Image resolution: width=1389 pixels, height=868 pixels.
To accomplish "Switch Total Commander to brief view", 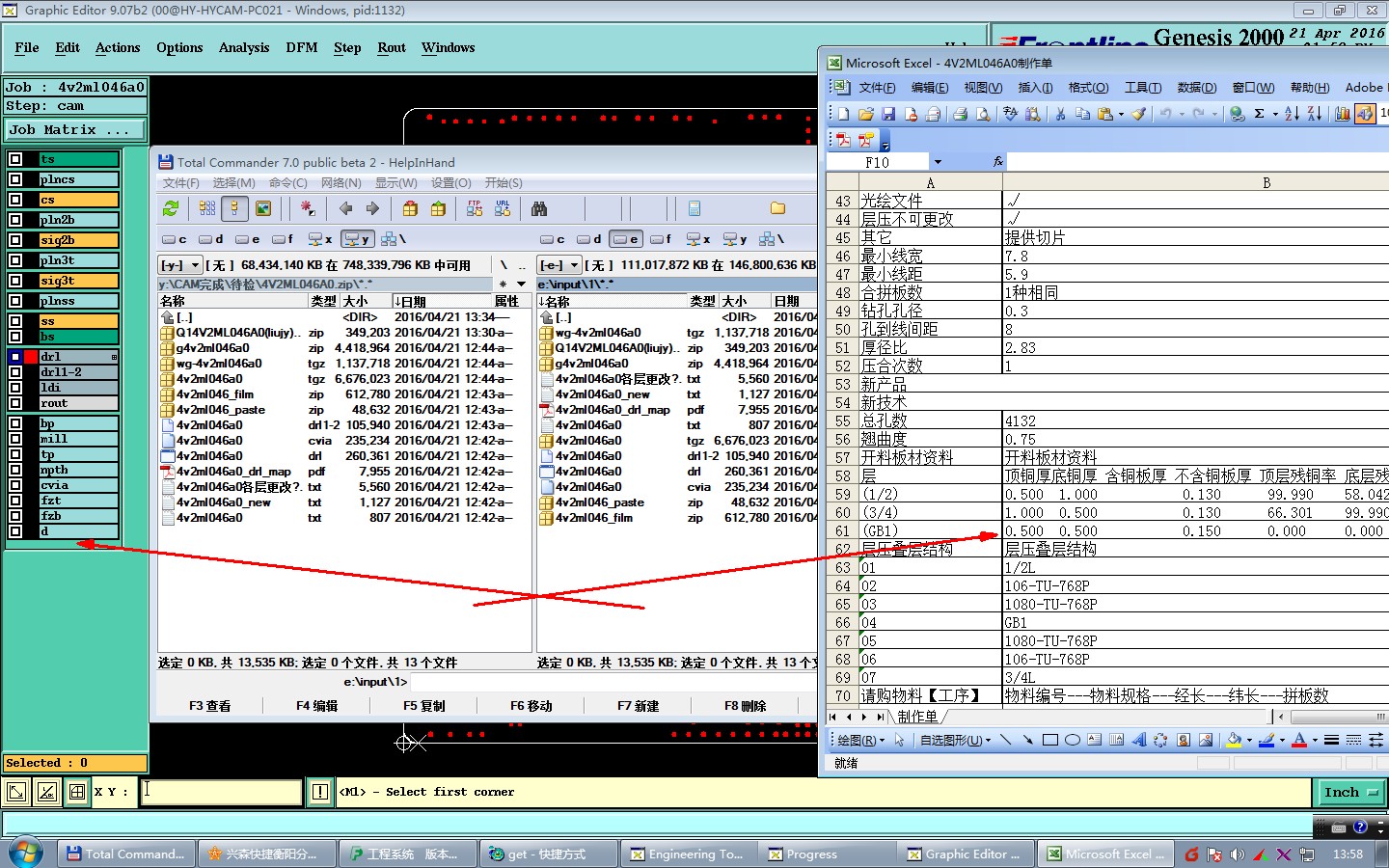I will pos(207,208).
